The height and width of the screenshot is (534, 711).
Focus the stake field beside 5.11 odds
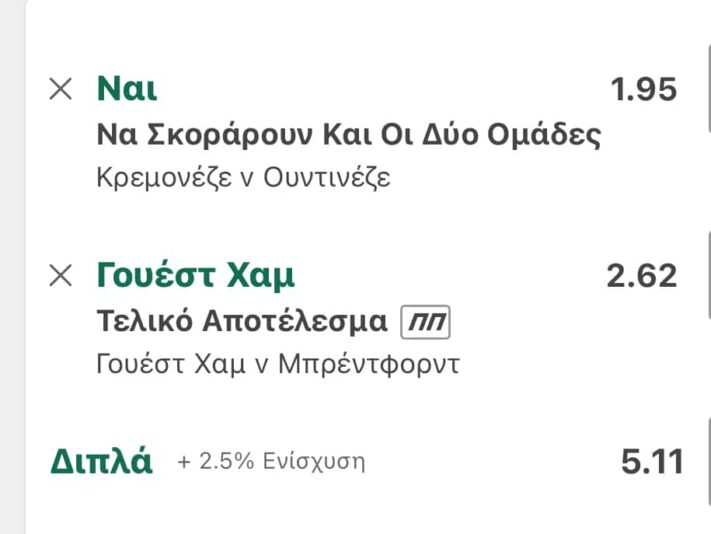tap(706, 462)
